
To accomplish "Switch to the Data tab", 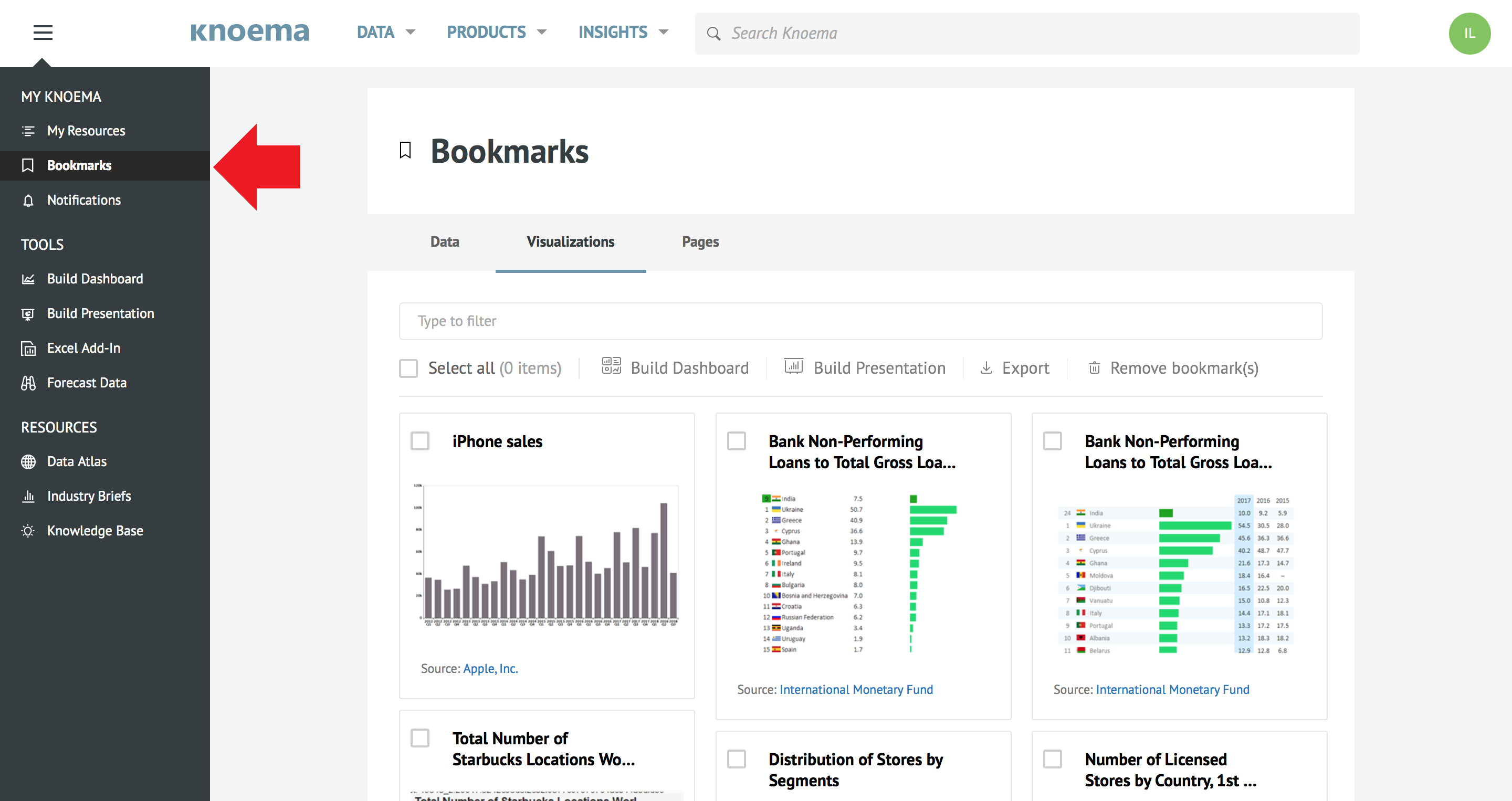I will click(444, 242).
